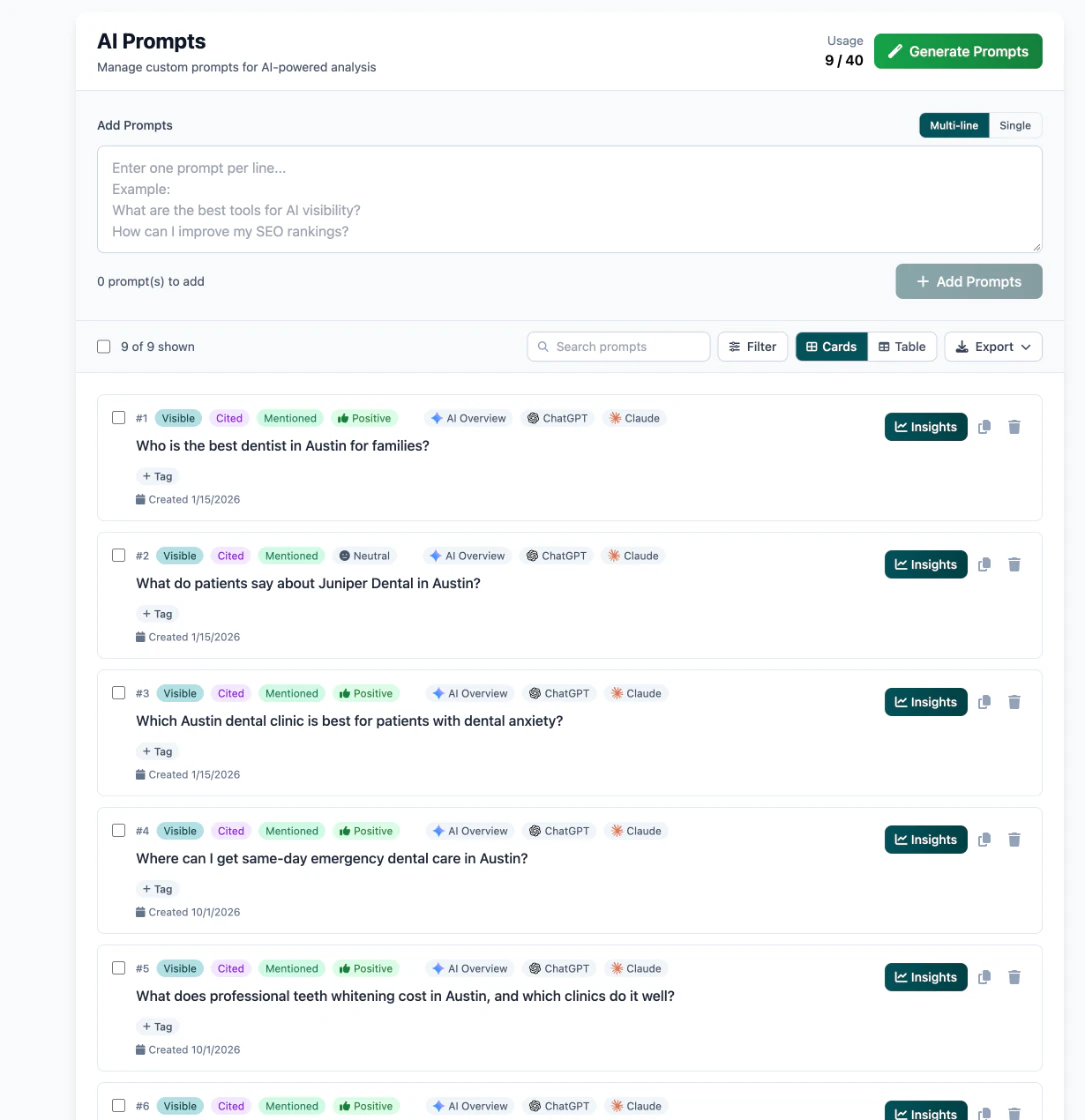
Task: Add a tag to prompt #1
Action: pos(157,476)
